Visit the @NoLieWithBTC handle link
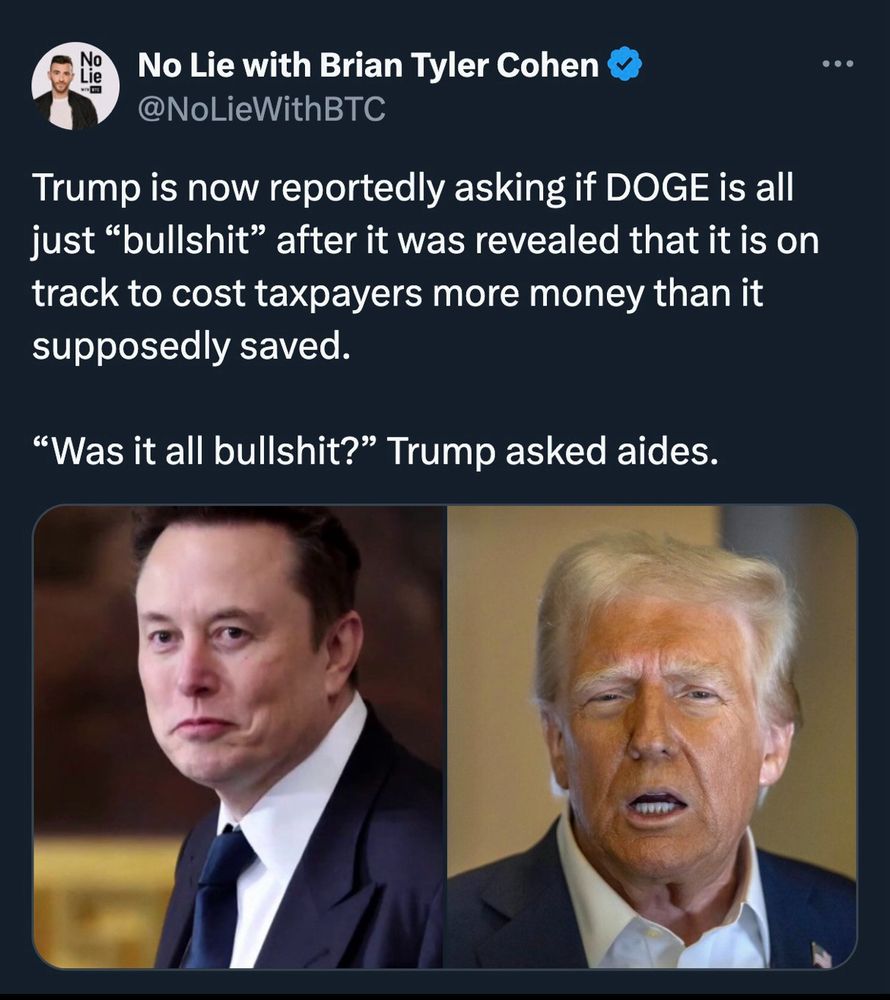This screenshot has height=1000, width=890. [261, 108]
